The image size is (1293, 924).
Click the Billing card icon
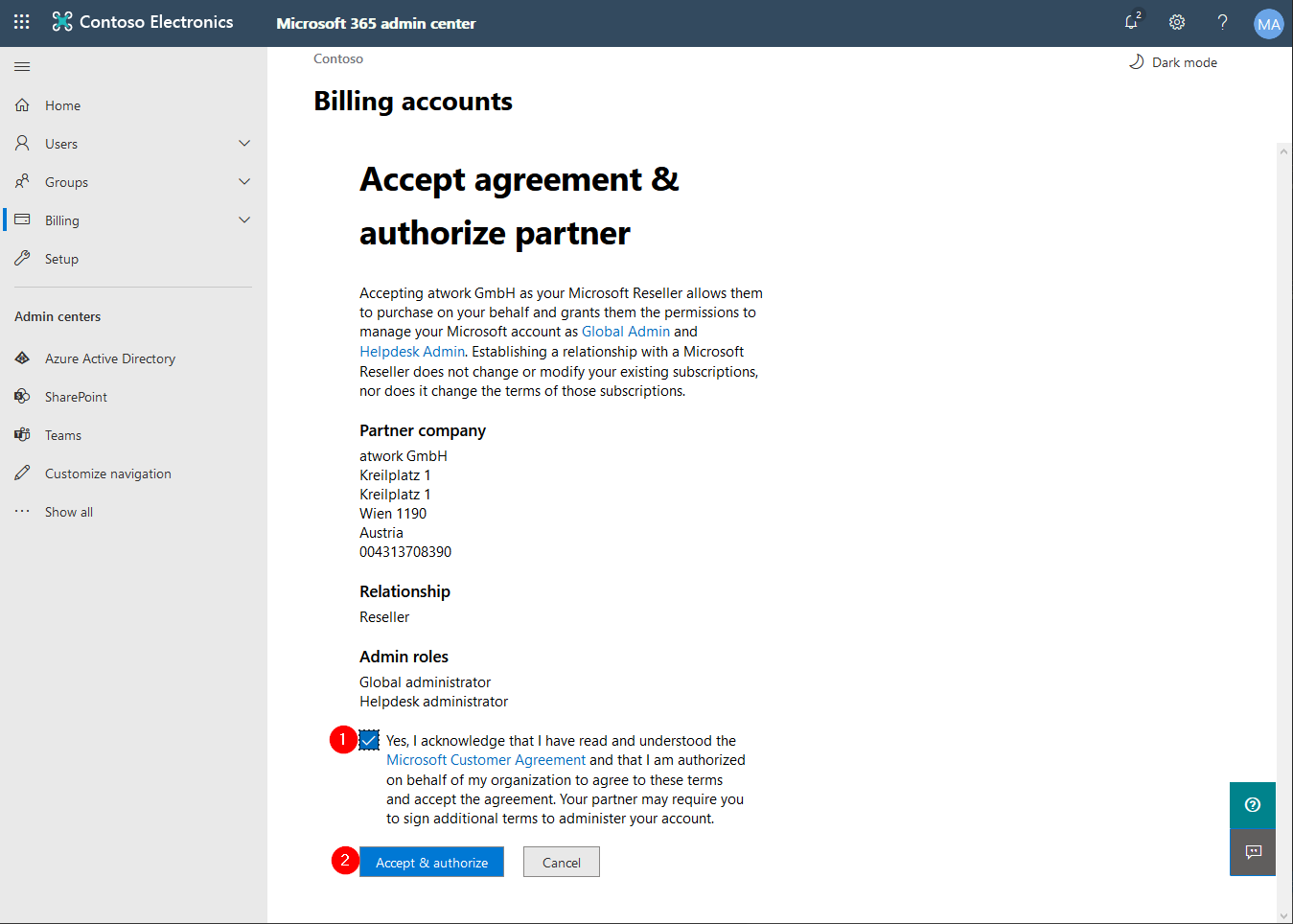[x=22, y=219]
